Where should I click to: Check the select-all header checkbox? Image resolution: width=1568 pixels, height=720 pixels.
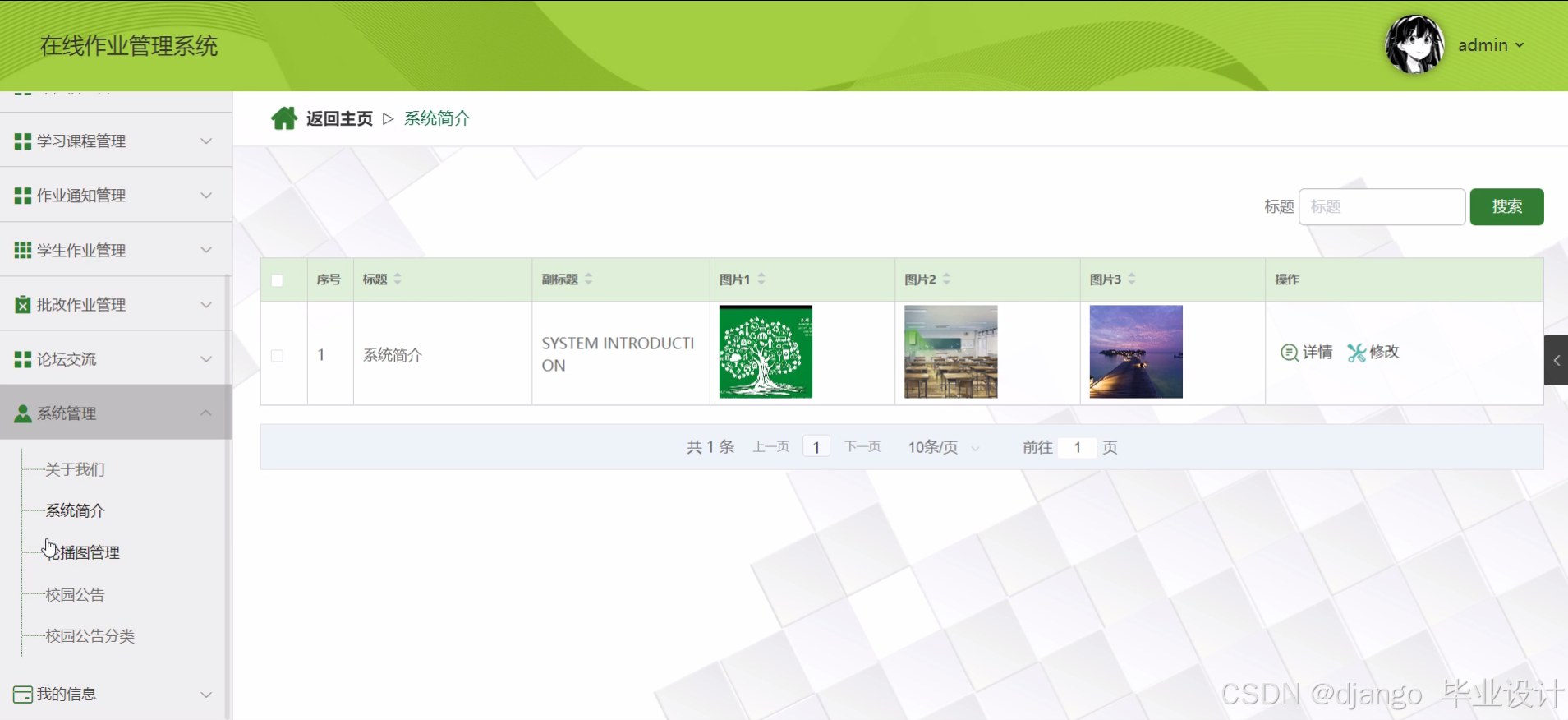[x=278, y=280]
